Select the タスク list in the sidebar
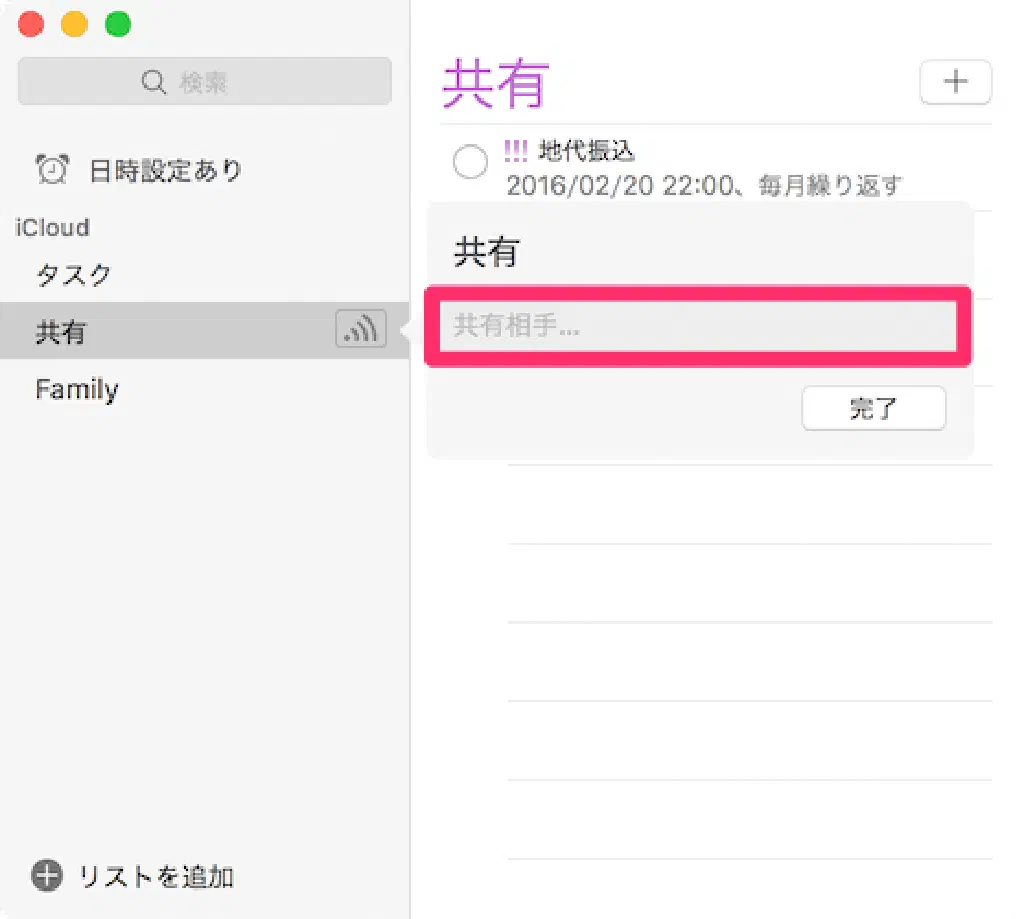The width and height of the screenshot is (1024, 919). click(74, 275)
